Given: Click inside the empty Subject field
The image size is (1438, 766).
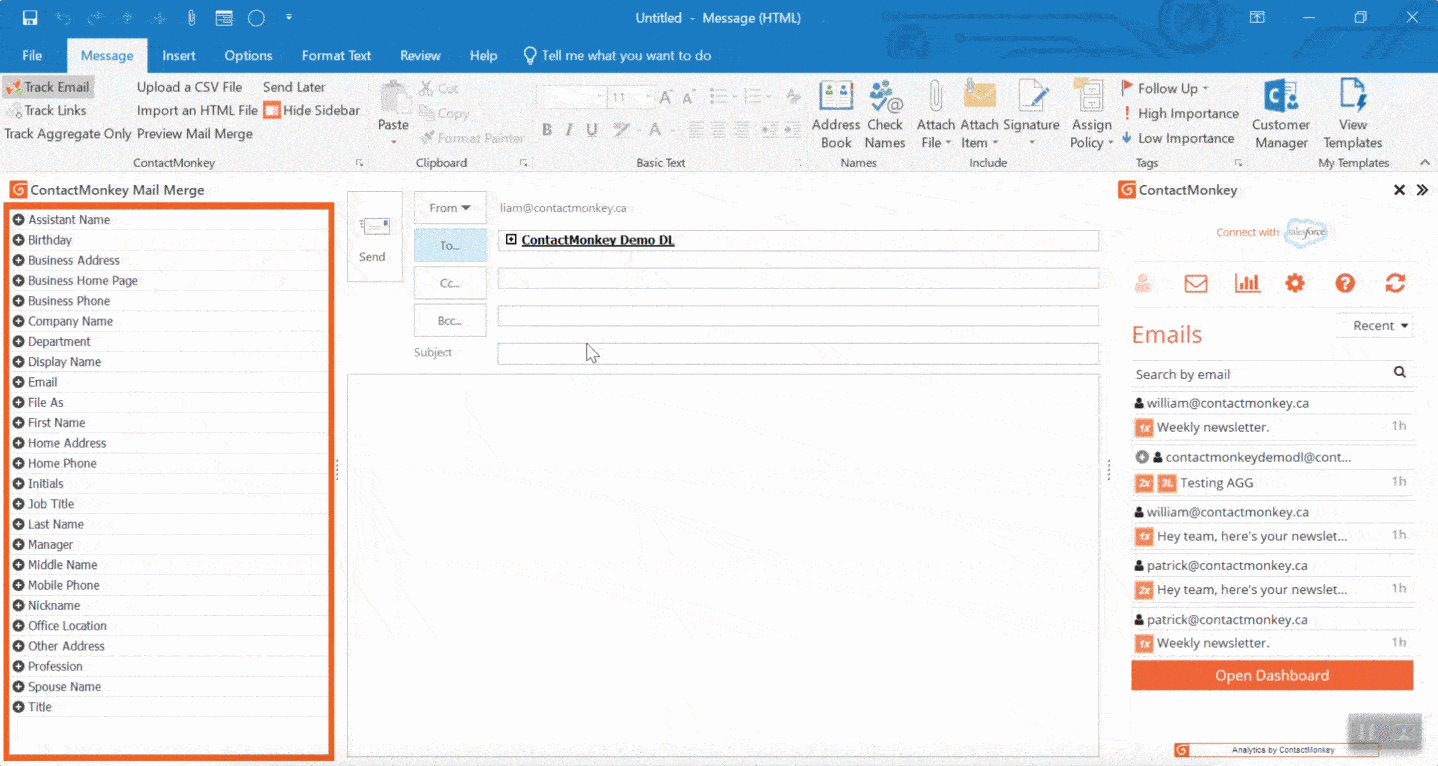Looking at the screenshot, I should pos(797,352).
